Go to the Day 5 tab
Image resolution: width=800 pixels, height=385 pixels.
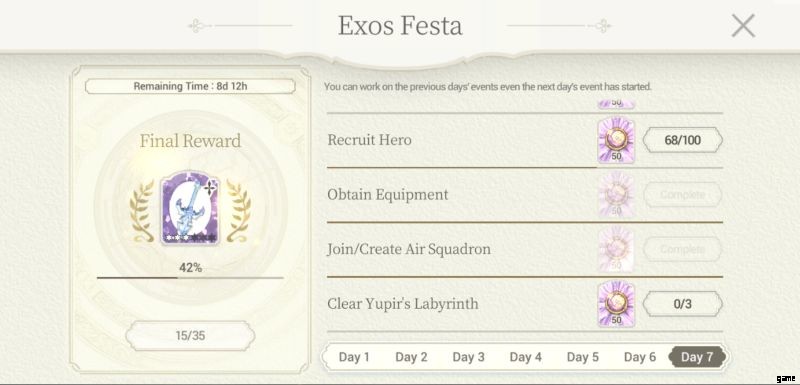[583, 357]
